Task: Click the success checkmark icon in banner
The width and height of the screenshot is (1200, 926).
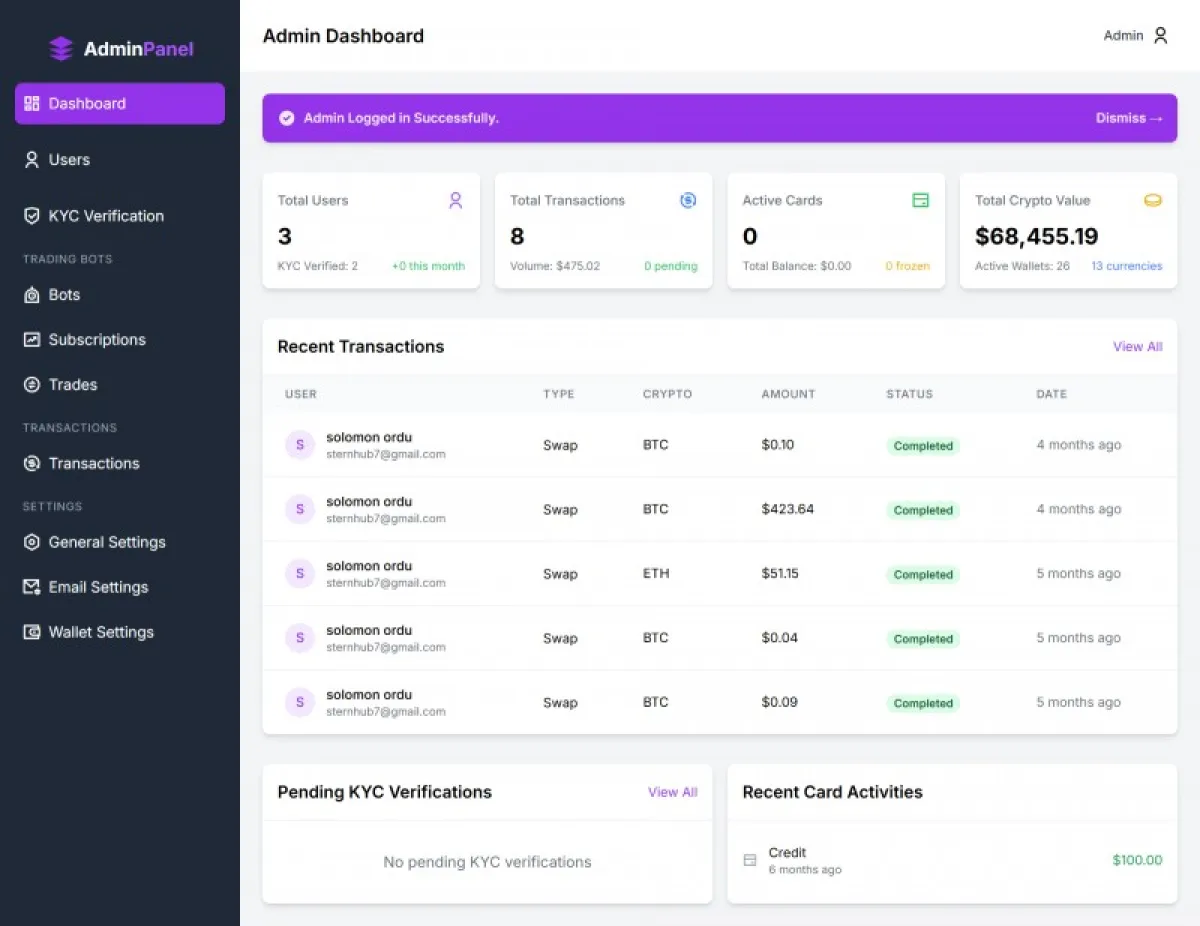Action: tap(286, 118)
